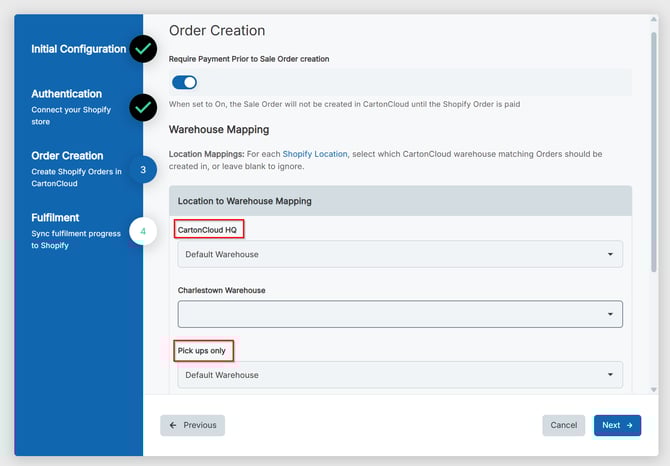Click scrollbar down arrow at bottom

[654, 389]
